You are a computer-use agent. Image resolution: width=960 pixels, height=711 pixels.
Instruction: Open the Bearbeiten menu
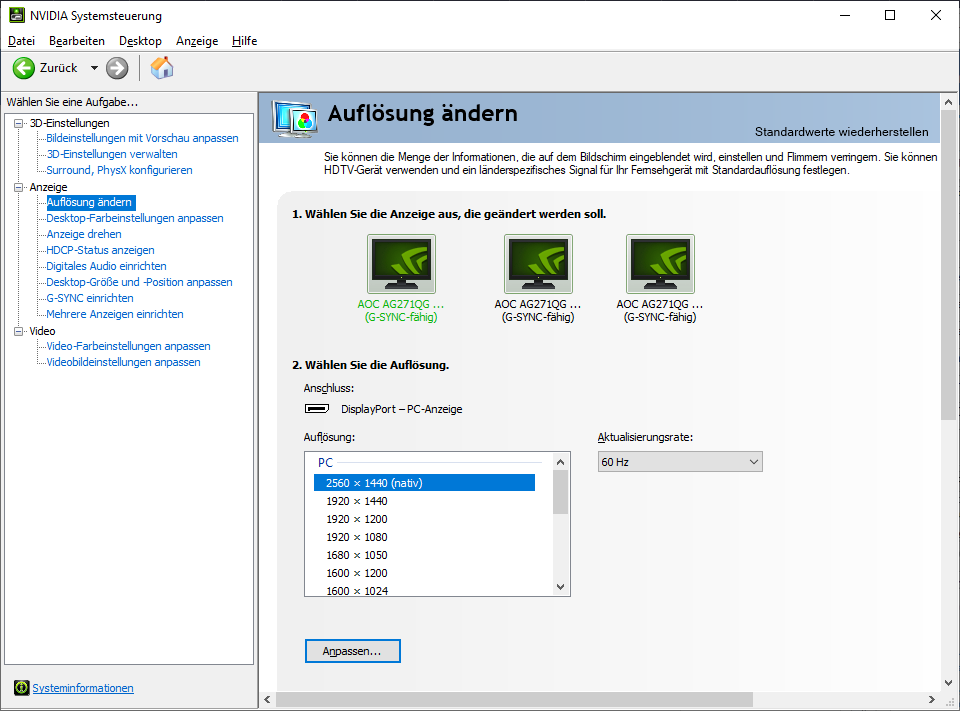point(77,41)
